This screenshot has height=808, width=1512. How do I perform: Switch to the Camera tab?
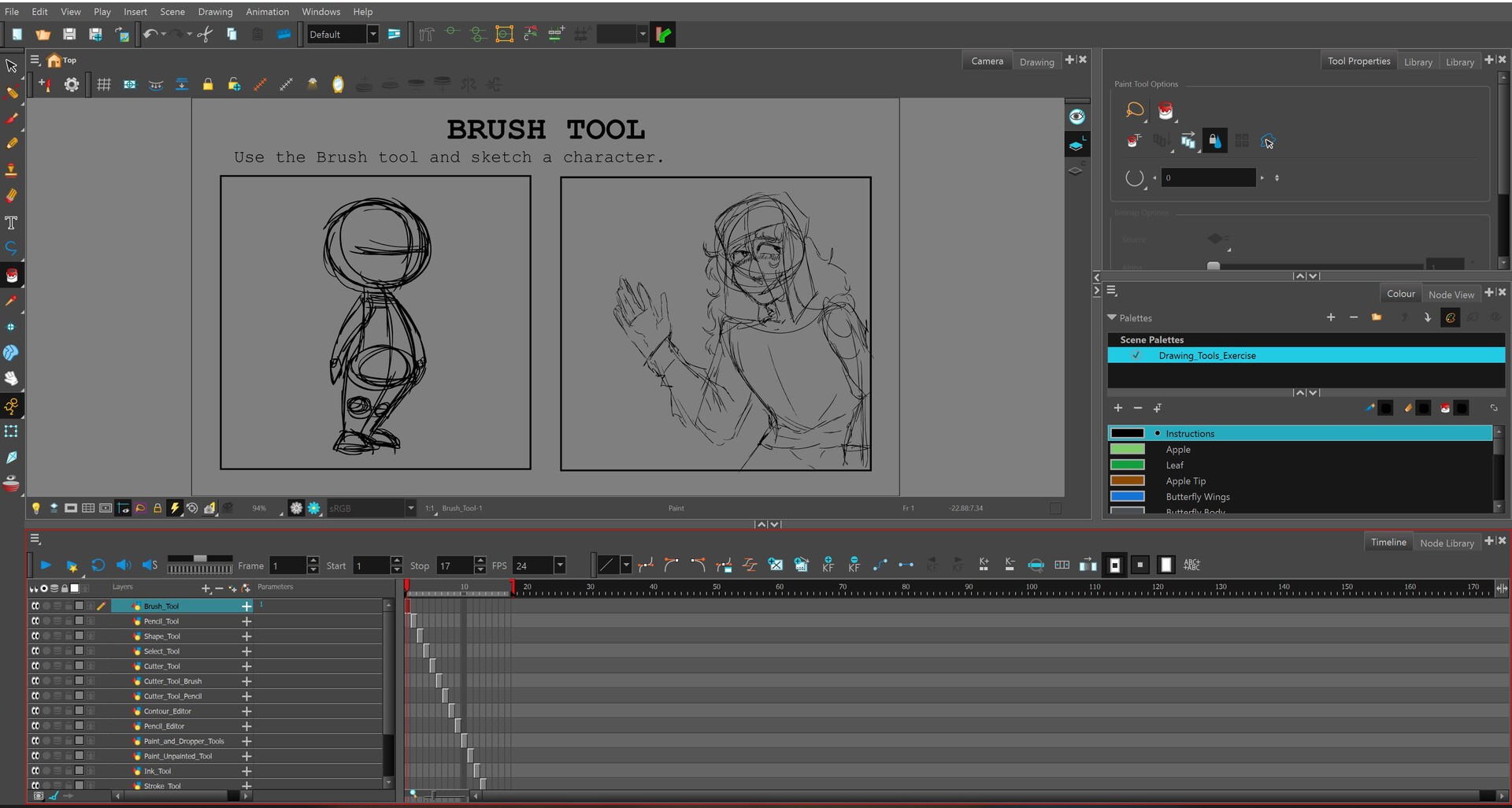pos(987,61)
